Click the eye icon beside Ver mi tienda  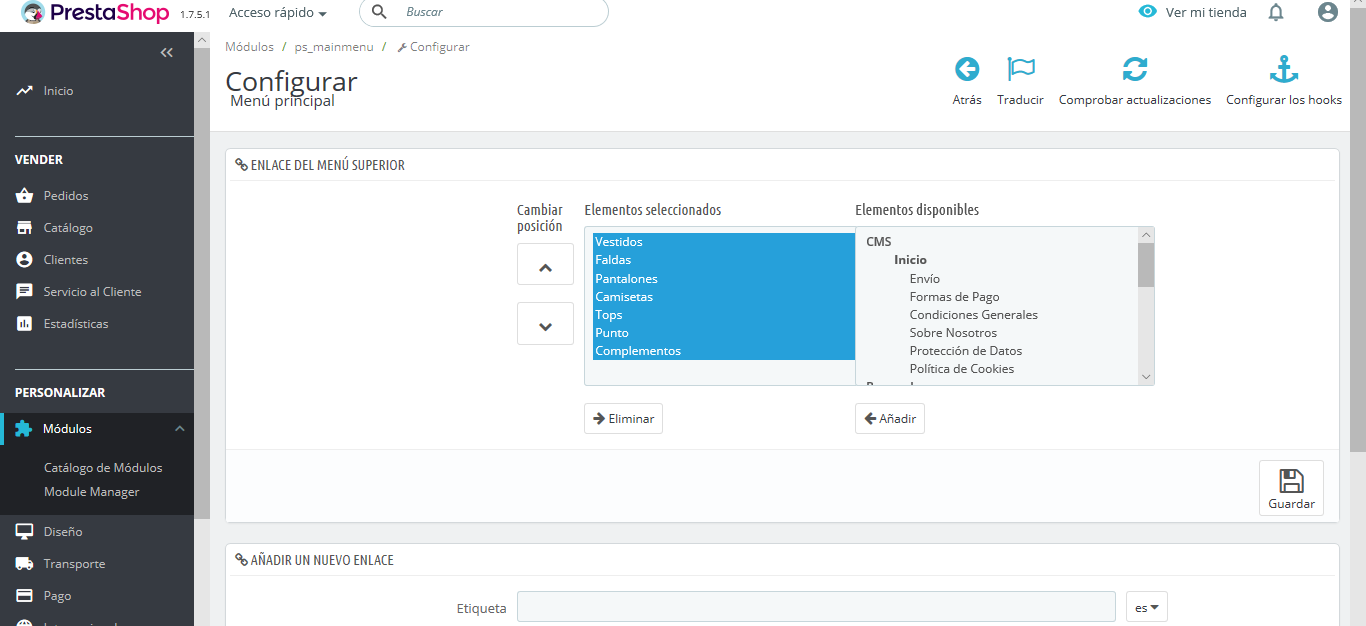[1147, 12]
